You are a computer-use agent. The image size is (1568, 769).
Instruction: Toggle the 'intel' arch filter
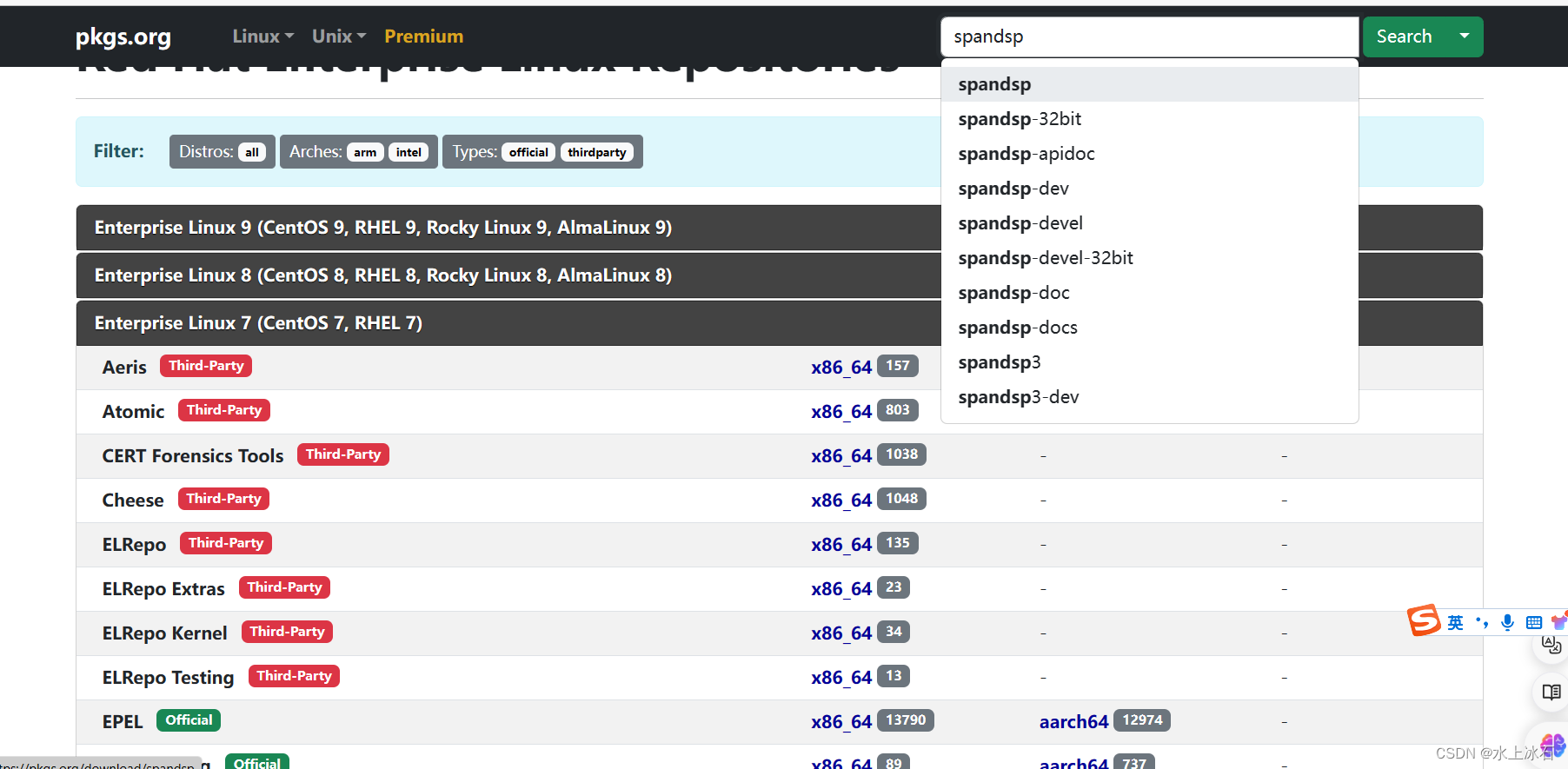coord(409,152)
